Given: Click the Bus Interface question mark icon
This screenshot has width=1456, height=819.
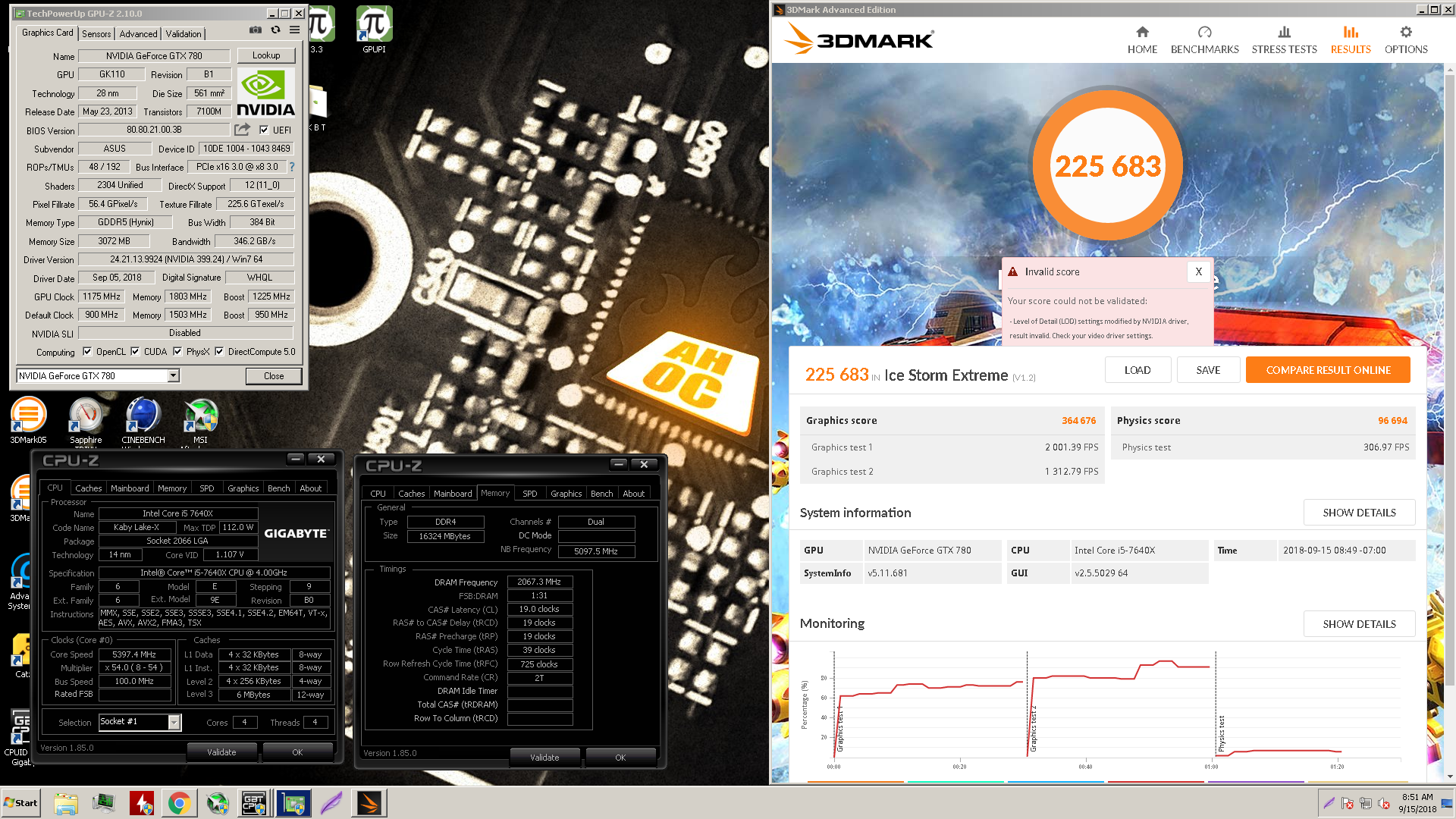Looking at the screenshot, I should coord(292,167).
